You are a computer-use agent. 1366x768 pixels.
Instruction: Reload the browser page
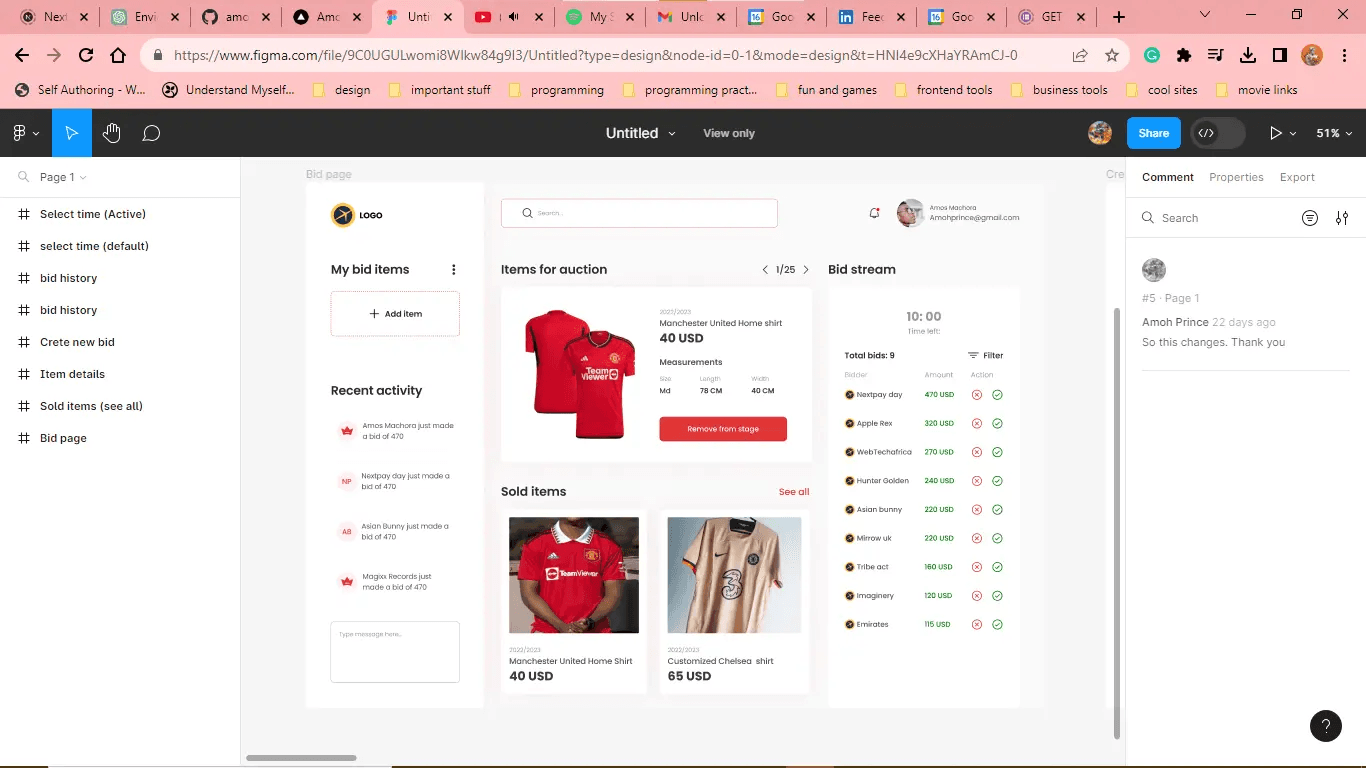point(86,55)
